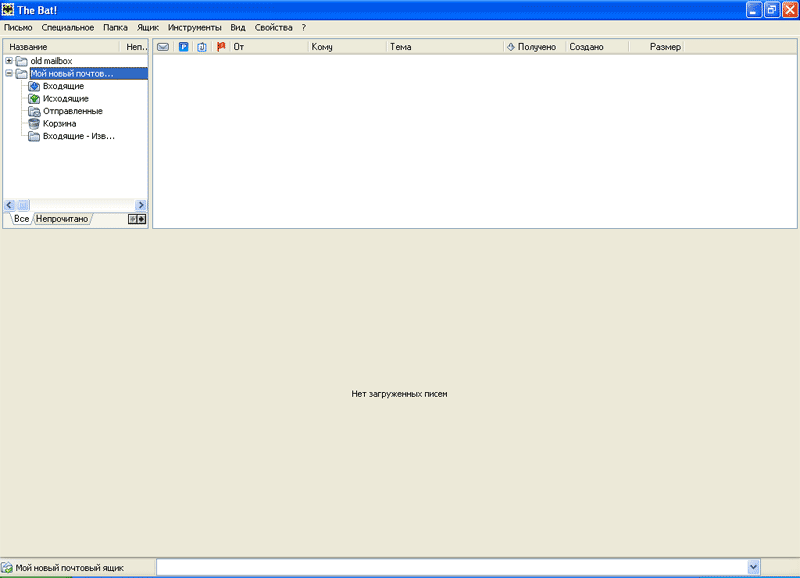Sort messages by Кому column
The height and width of the screenshot is (578, 800).
pos(347,47)
